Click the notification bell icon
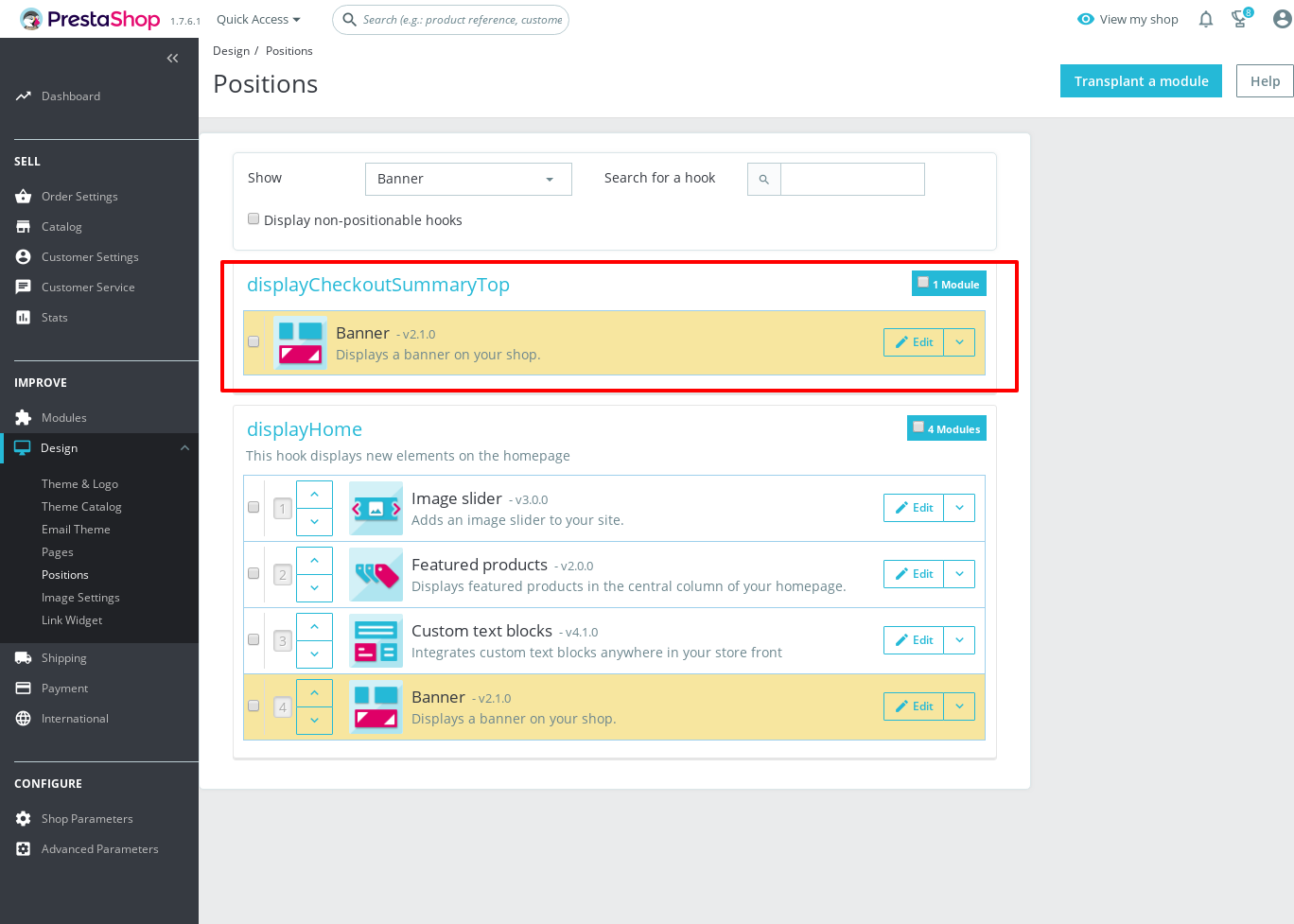This screenshot has width=1294, height=924. pyautogui.click(x=1205, y=18)
